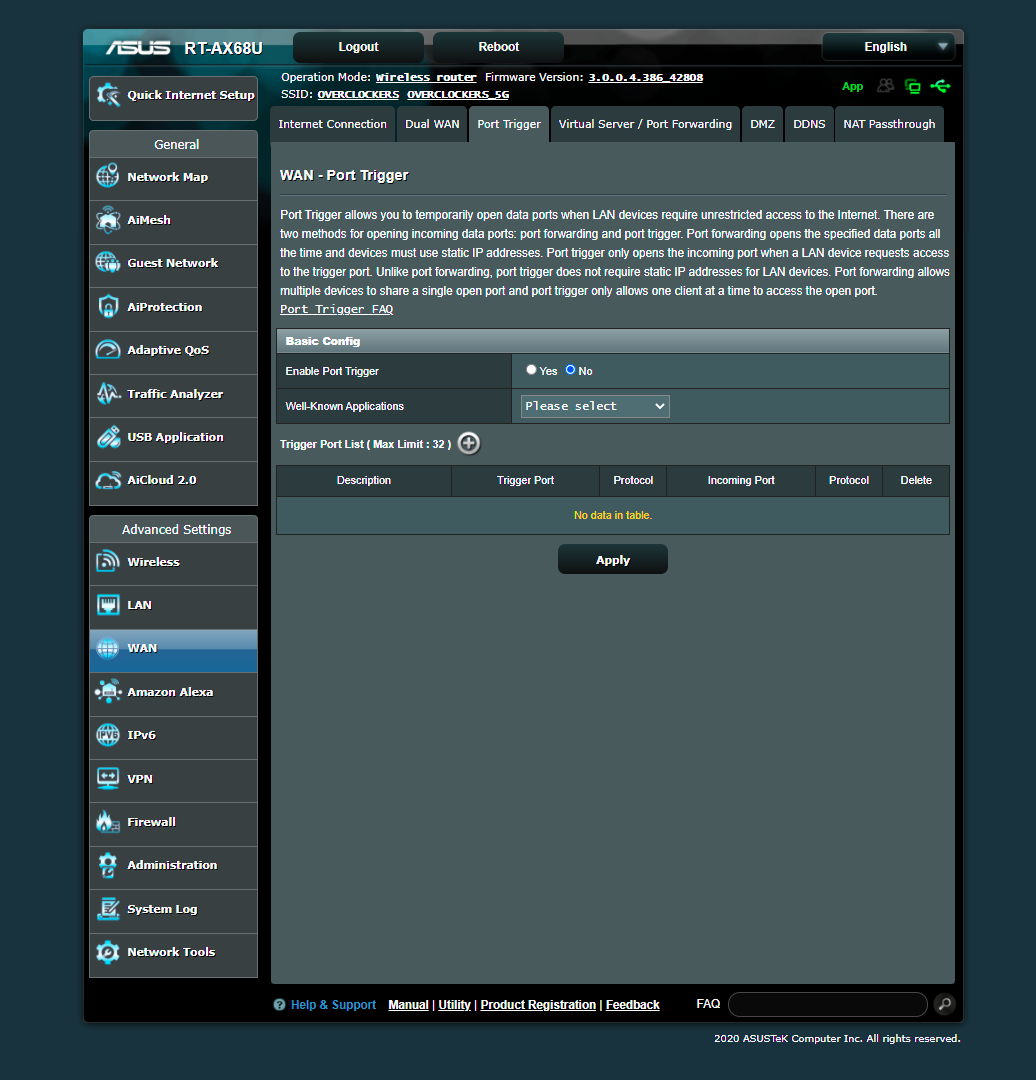Screen dimensions: 1036x1080
Task: Click the green App link
Action: click(x=853, y=87)
